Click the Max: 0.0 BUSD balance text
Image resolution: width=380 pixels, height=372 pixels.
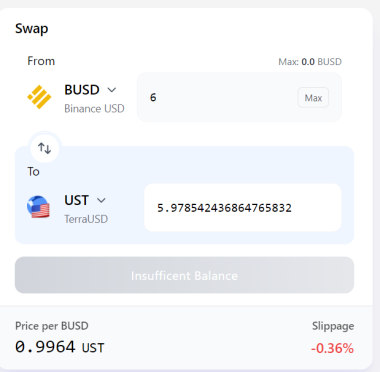[x=310, y=62]
